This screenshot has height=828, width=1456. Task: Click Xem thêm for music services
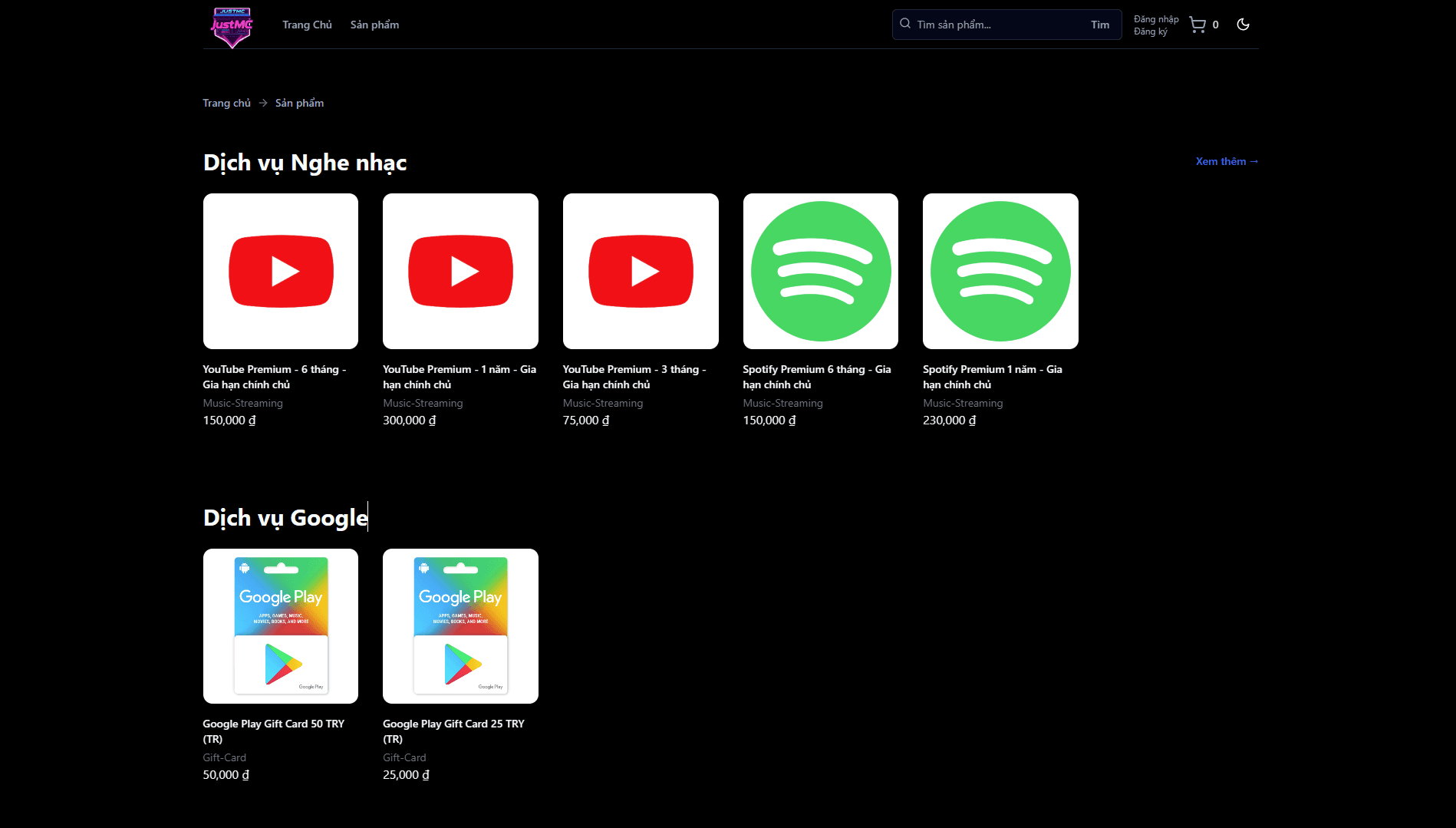pos(1227,161)
